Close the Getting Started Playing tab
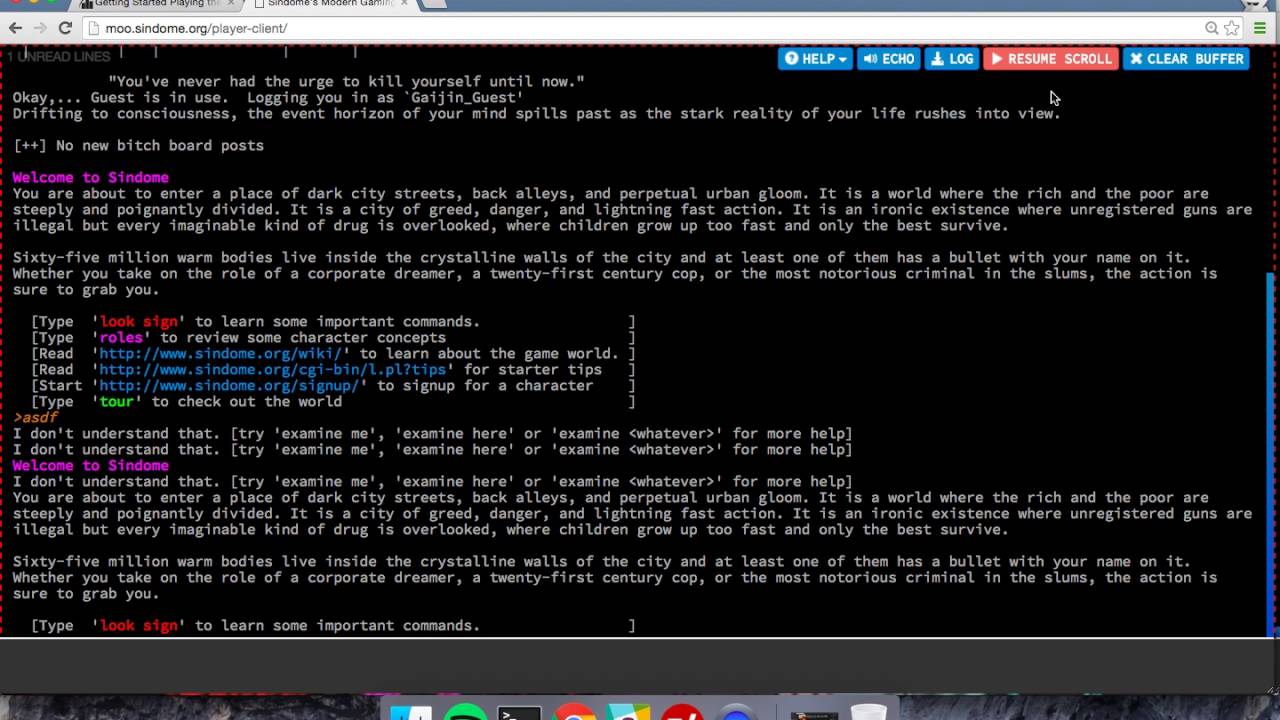The image size is (1280, 720). click(x=230, y=4)
